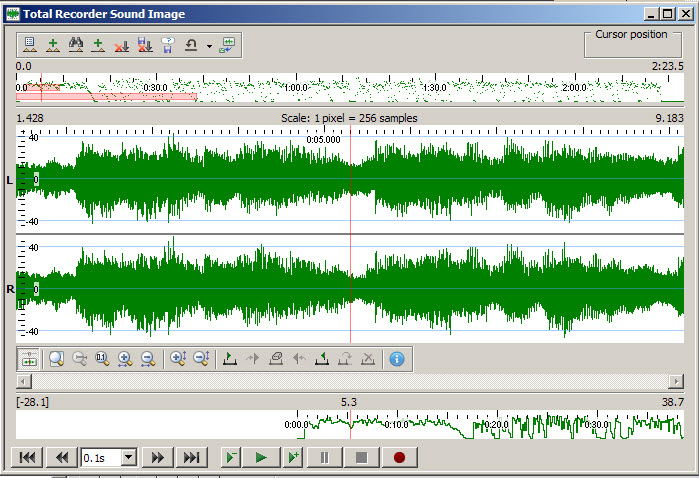Click the add marker pair icon with green plus

click(53, 45)
